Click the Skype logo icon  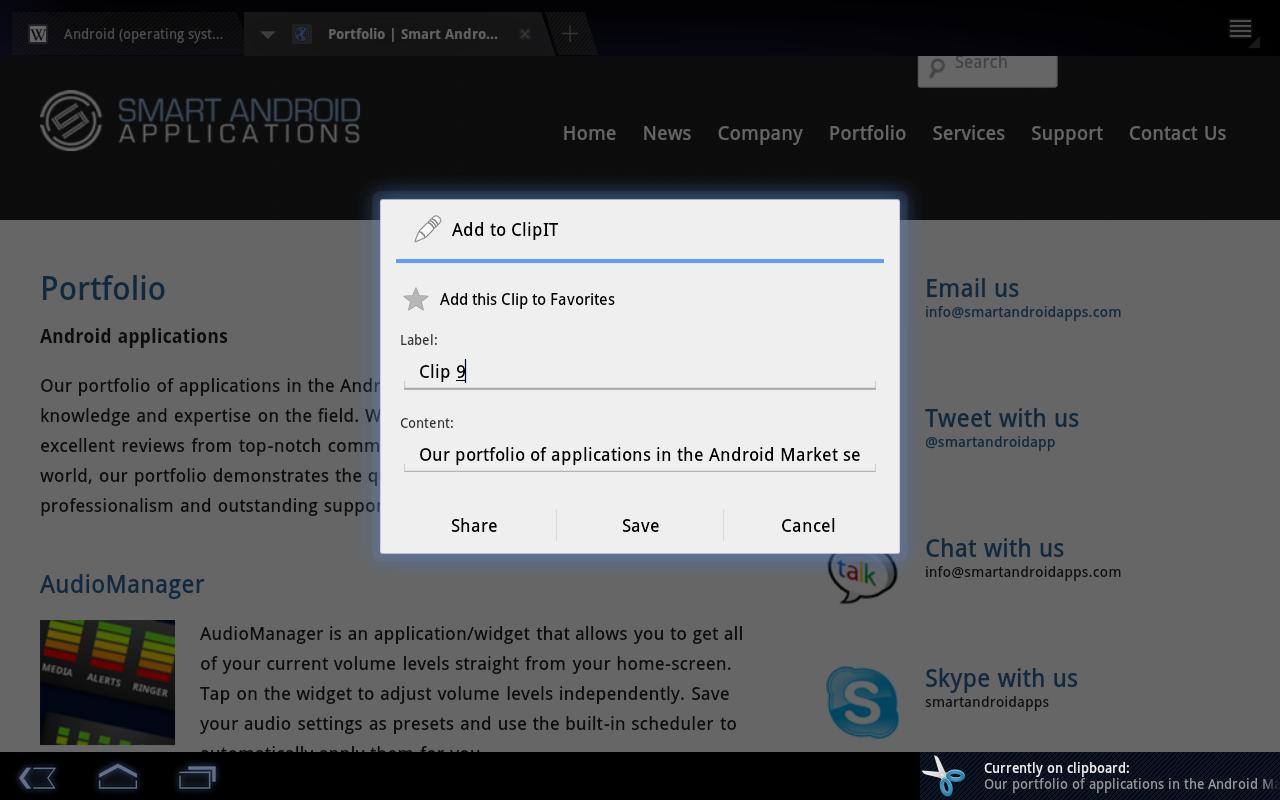[862, 702]
